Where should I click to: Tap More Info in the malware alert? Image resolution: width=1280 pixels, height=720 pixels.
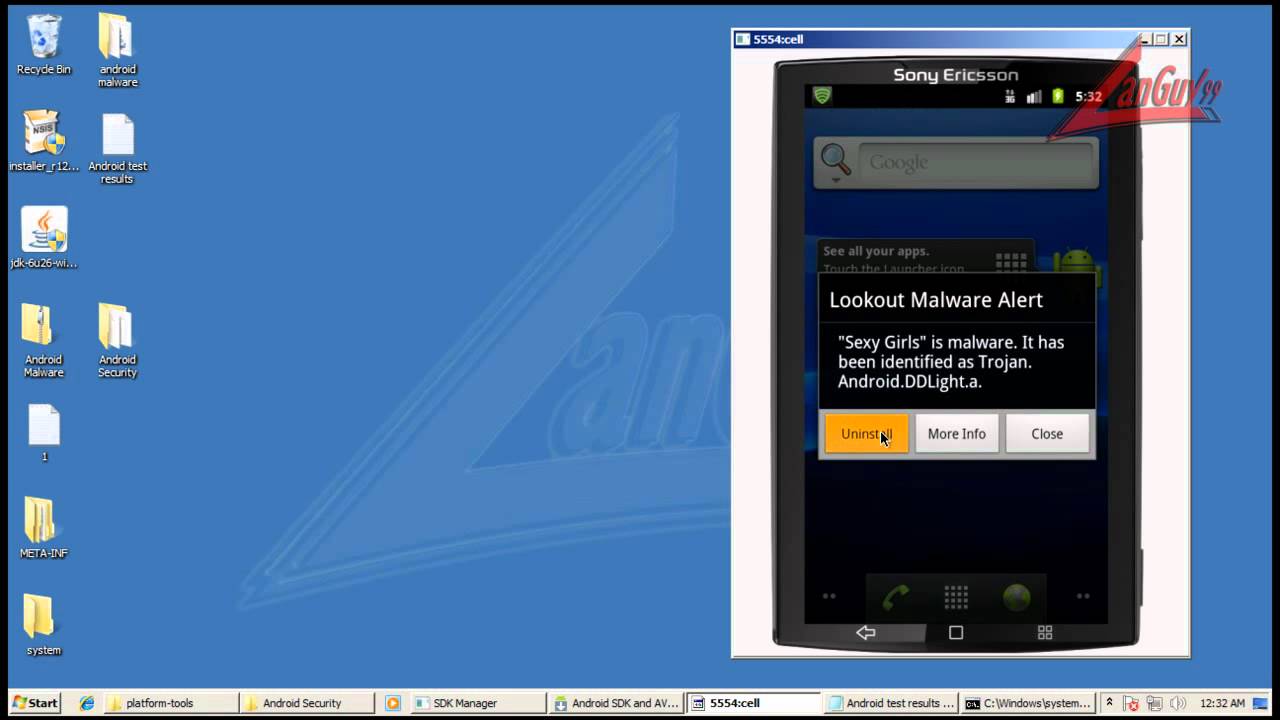(x=957, y=434)
